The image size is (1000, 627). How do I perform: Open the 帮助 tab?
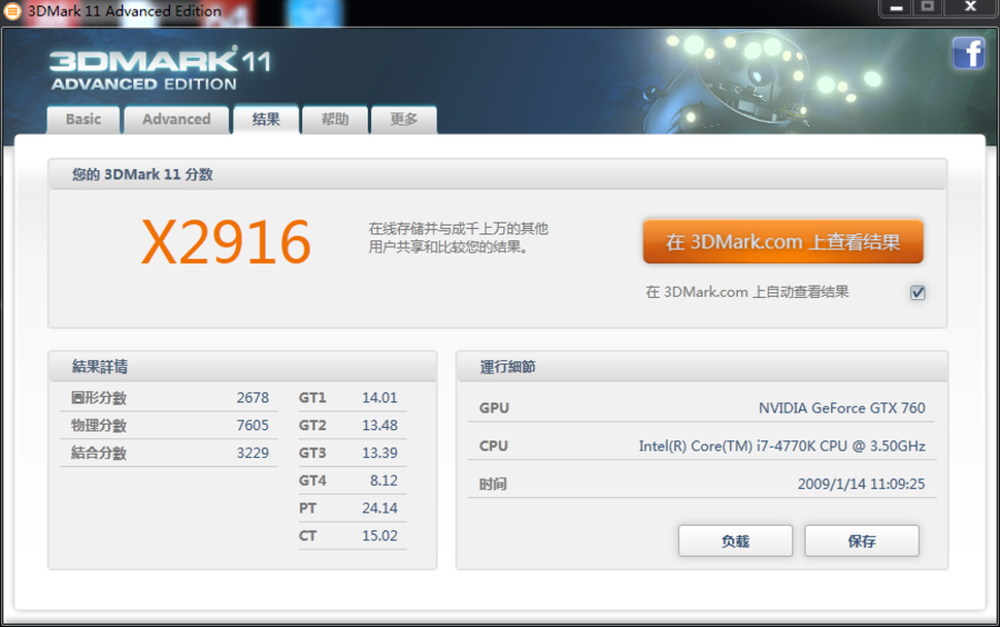[335, 120]
